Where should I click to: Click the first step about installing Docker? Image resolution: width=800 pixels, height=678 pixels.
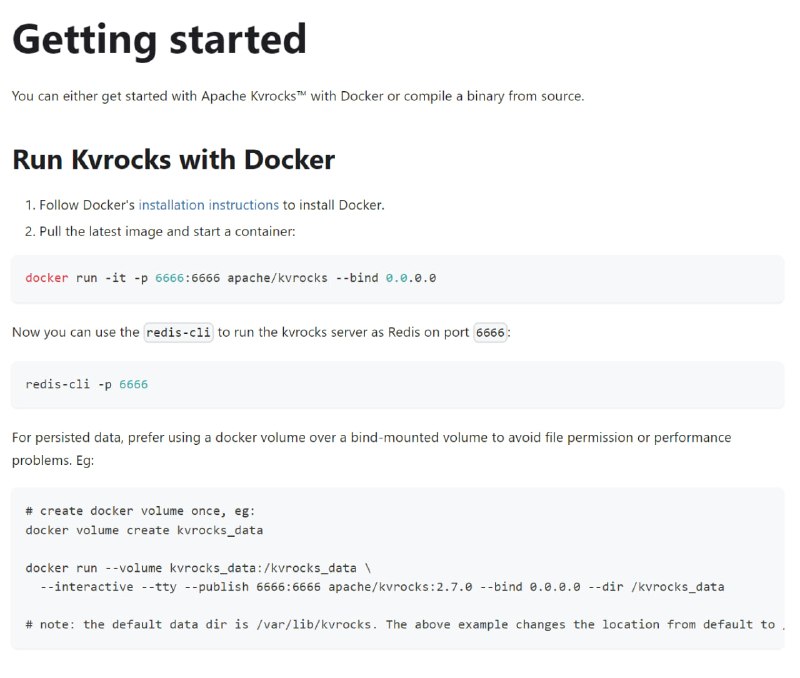[205, 205]
